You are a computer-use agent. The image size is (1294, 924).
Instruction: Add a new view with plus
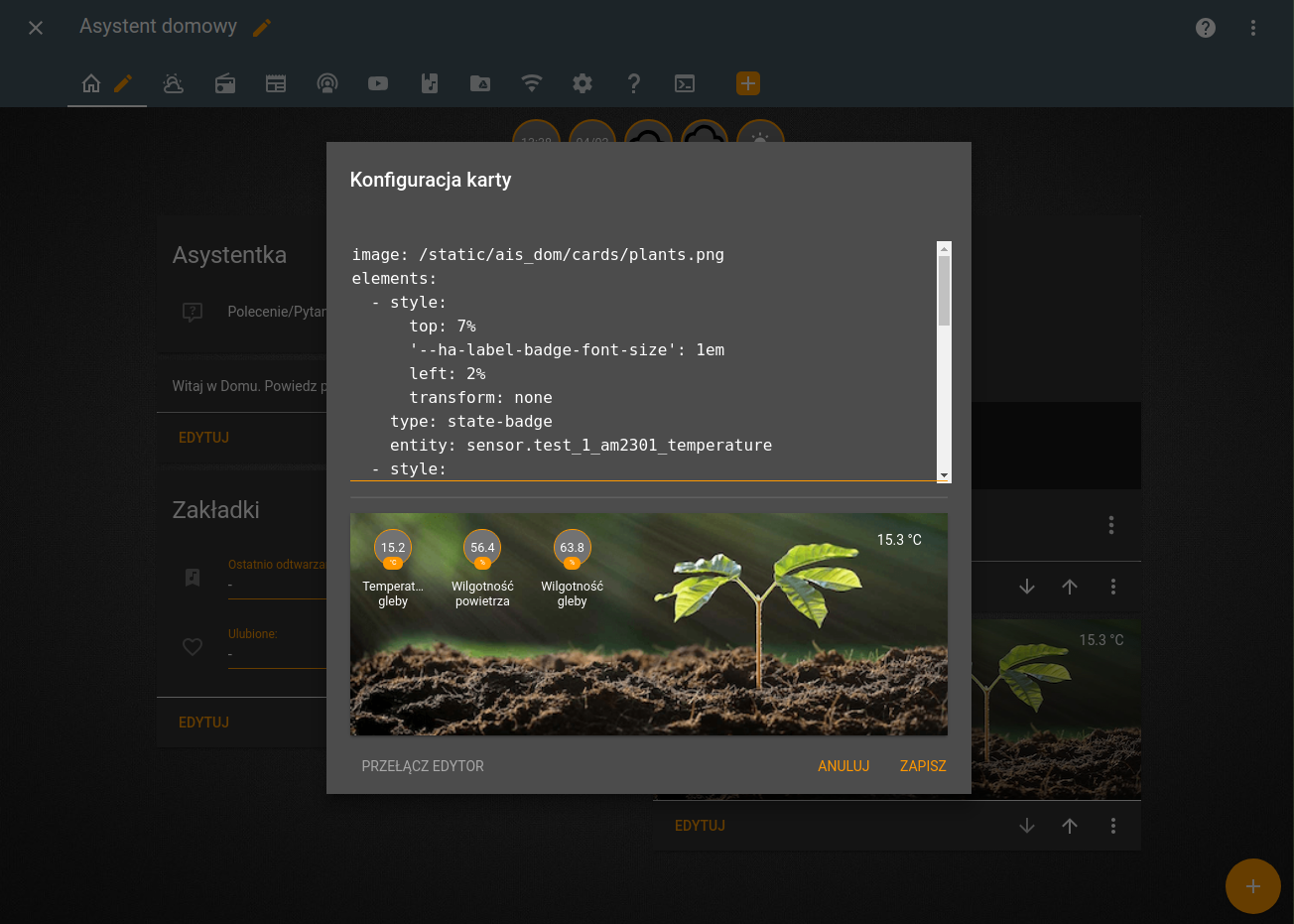pyautogui.click(x=748, y=83)
